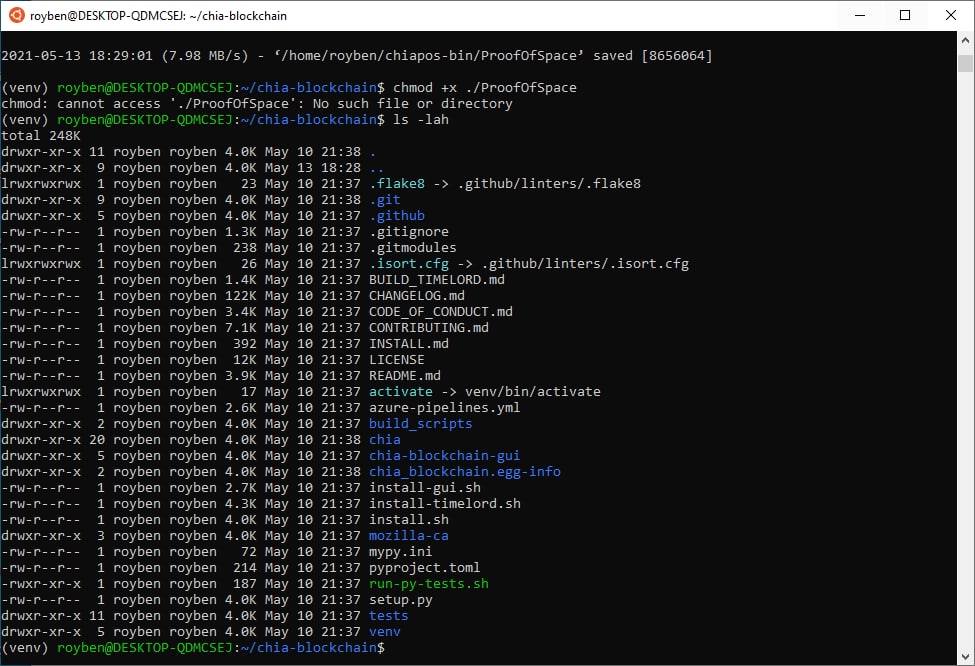Screen dimensions: 975x666
Task: Click the '2021-05-13 18:29:01' timestamp
Action: click(x=77, y=55)
